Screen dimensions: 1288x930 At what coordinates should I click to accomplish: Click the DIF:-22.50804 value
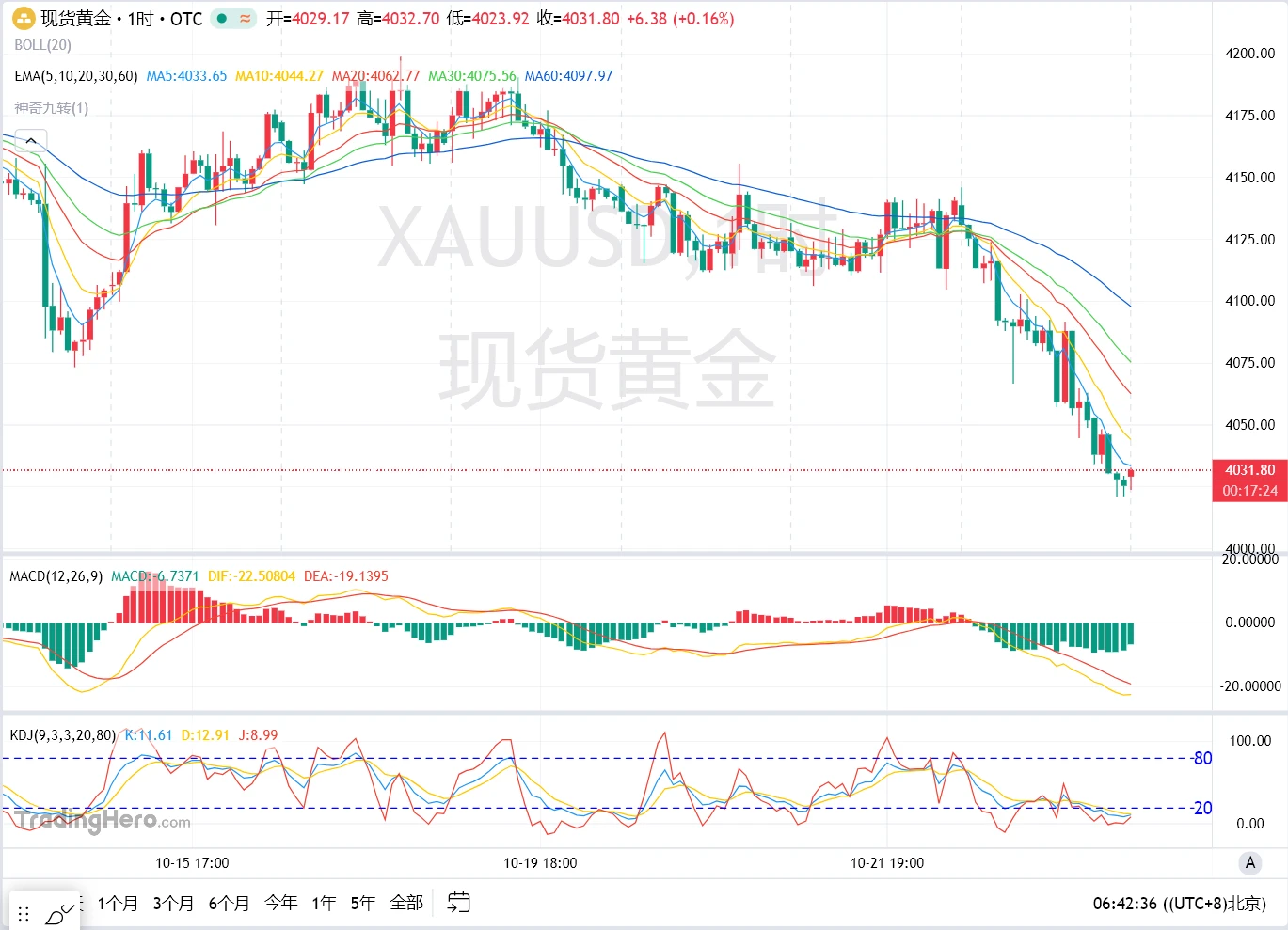click(x=251, y=576)
